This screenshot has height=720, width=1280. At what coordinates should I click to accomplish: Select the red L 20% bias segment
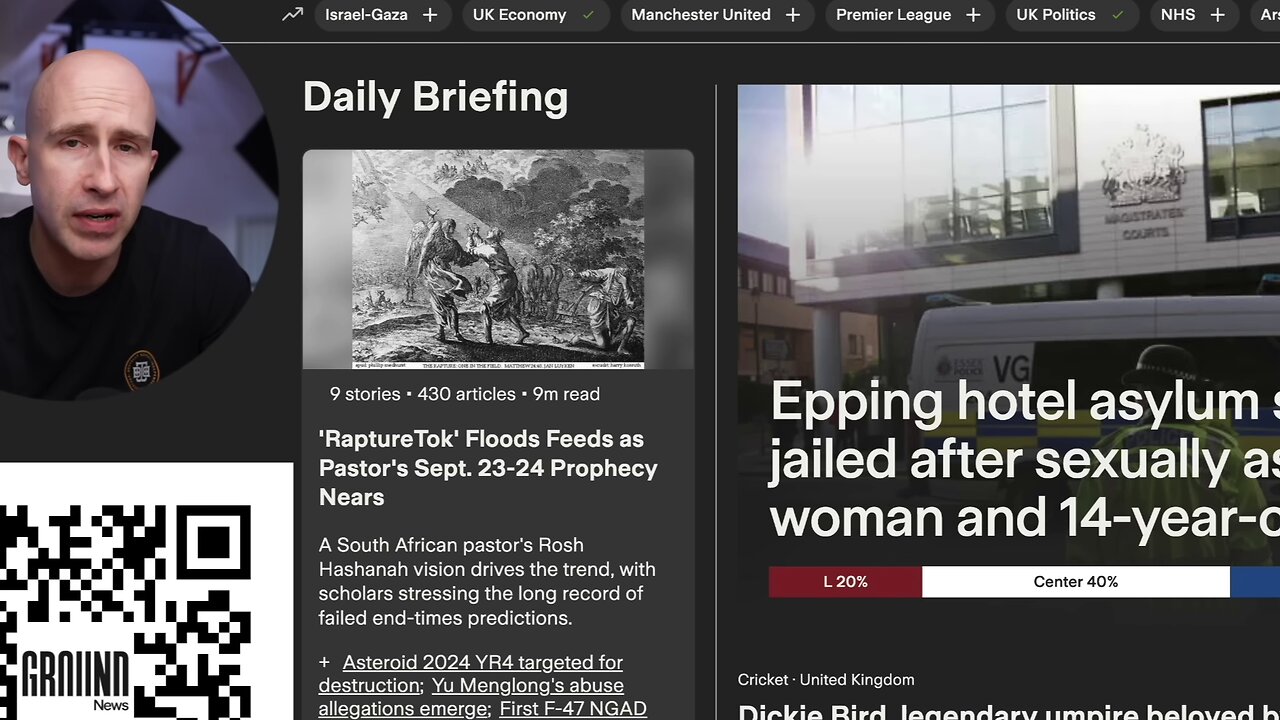tap(845, 582)
